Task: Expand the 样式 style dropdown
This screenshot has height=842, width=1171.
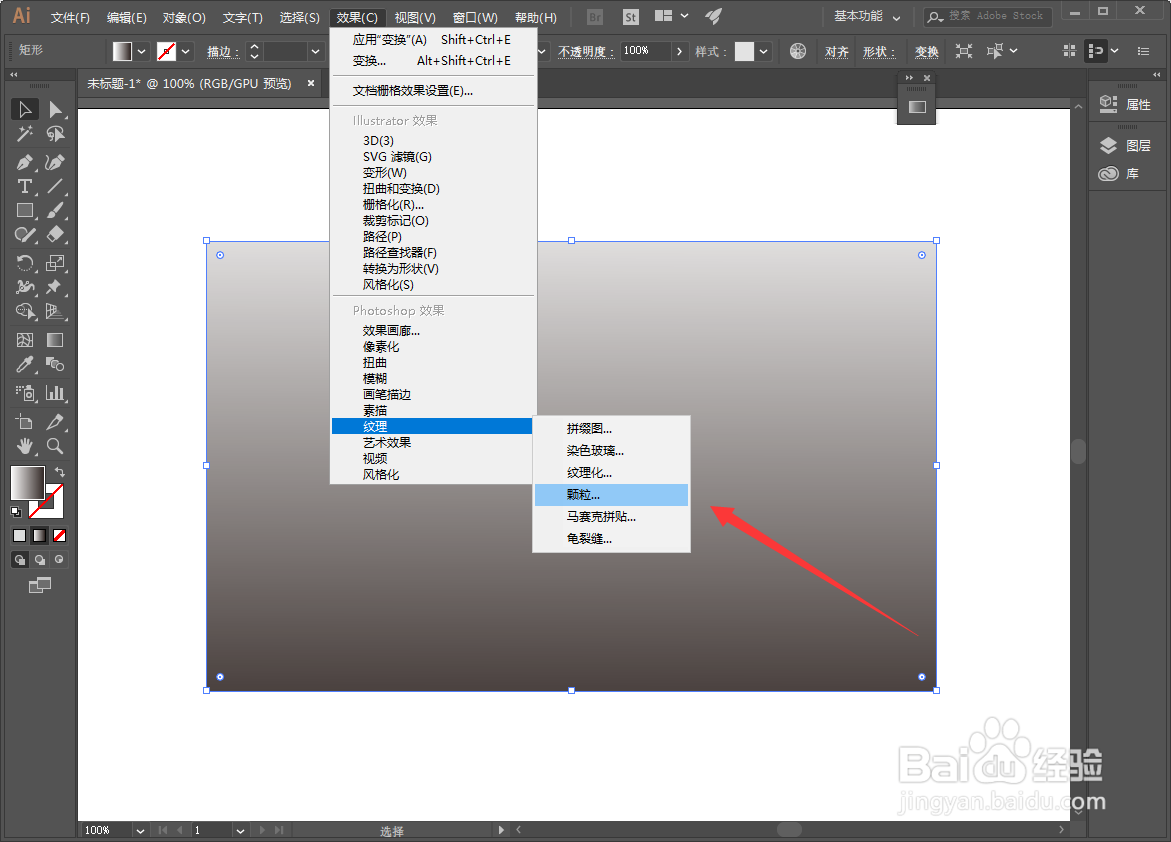Action: [x=765, y=50]
